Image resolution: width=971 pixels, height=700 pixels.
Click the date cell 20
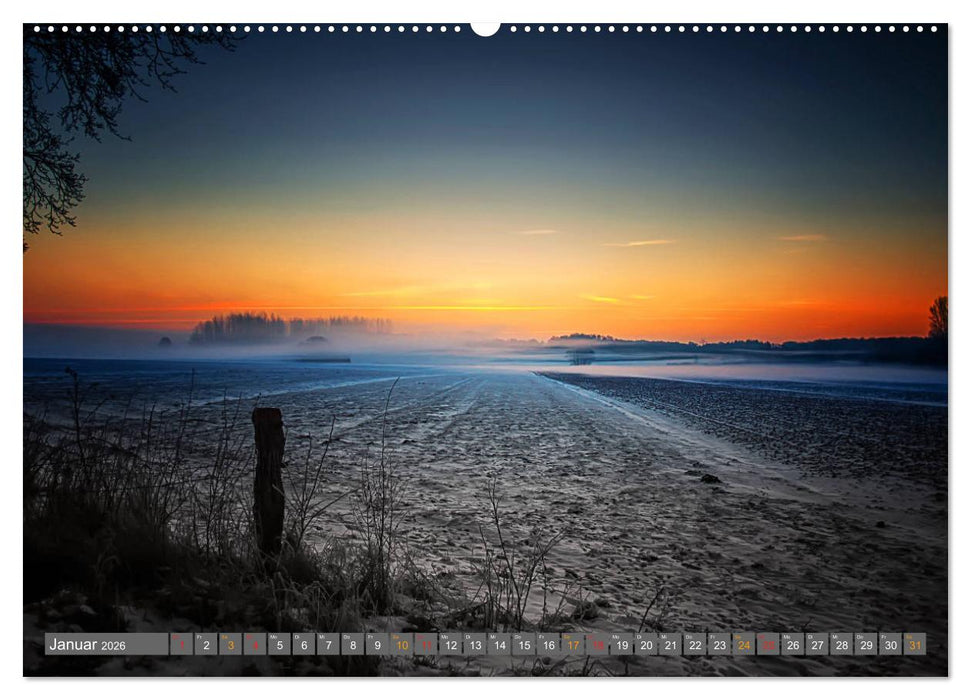click(x=645, y=646)
